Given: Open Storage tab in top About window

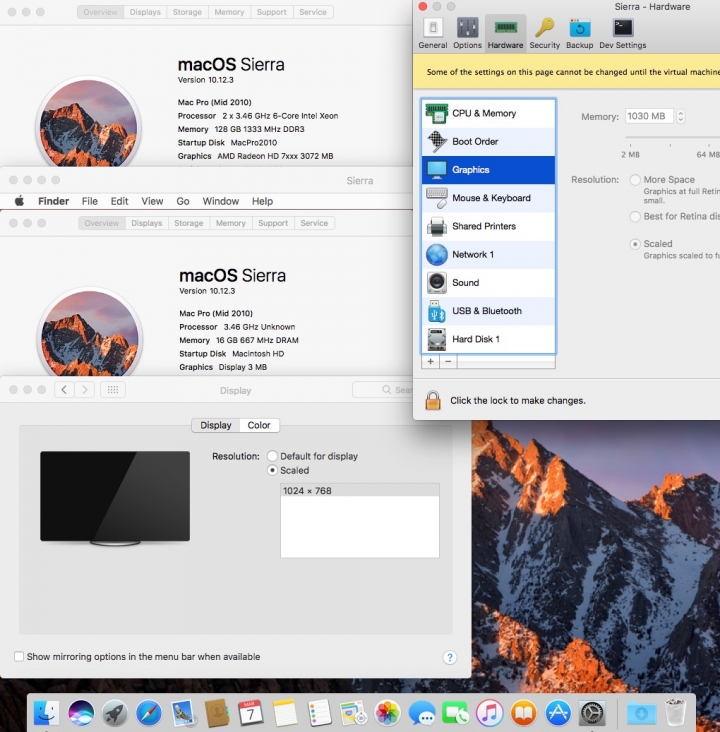Looking at the screenshot, I should click(187, 12).
